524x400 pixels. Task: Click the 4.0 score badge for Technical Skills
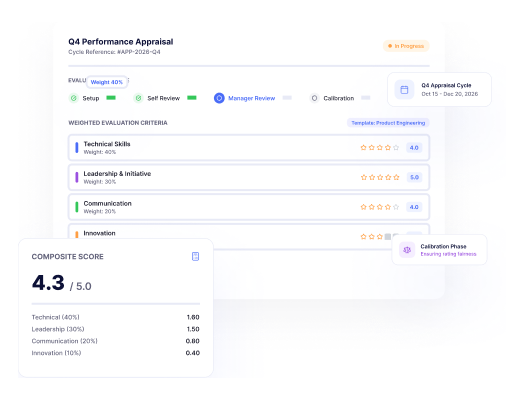tap(414, 147)
